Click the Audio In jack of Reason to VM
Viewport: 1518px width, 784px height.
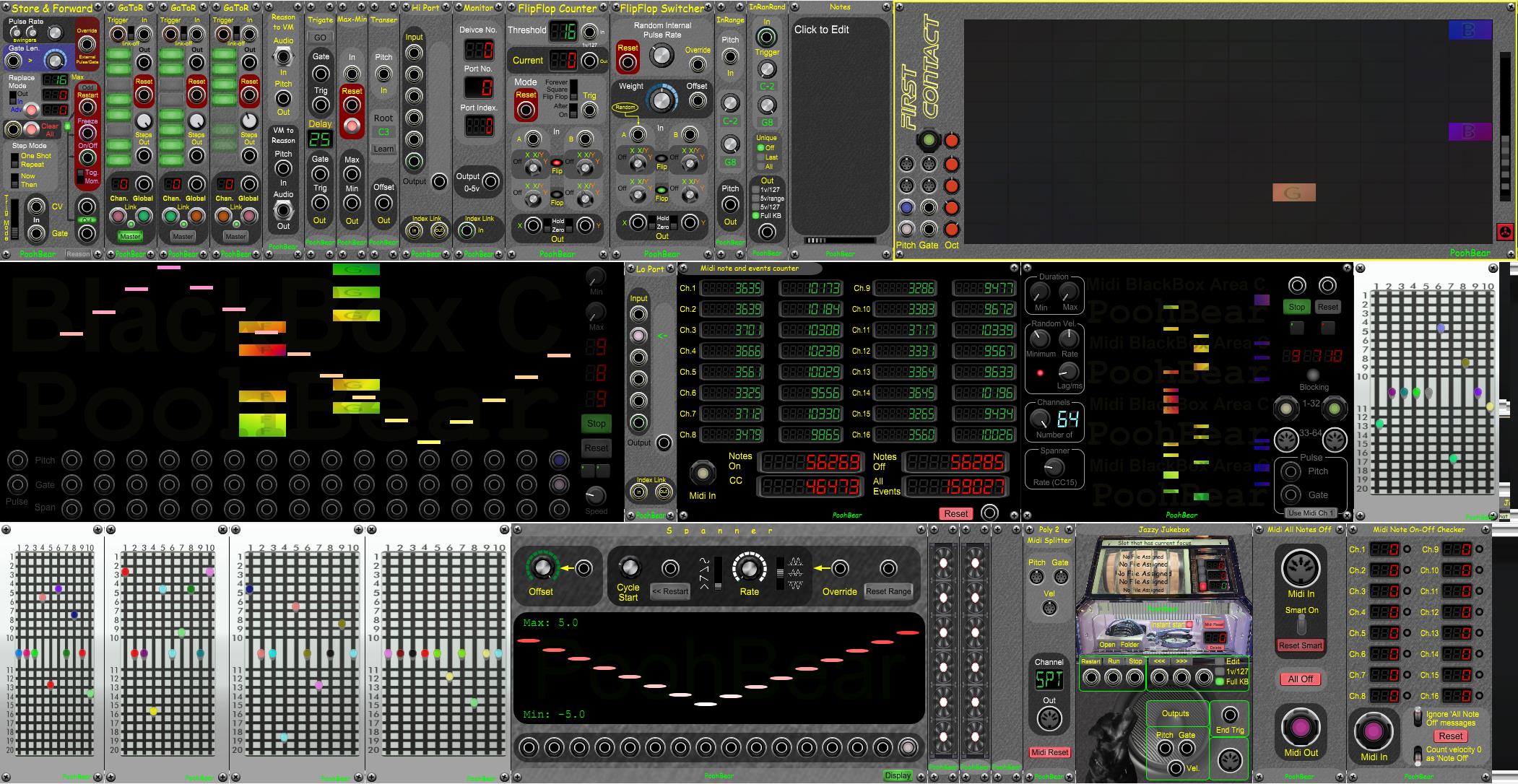coord(284,57)
